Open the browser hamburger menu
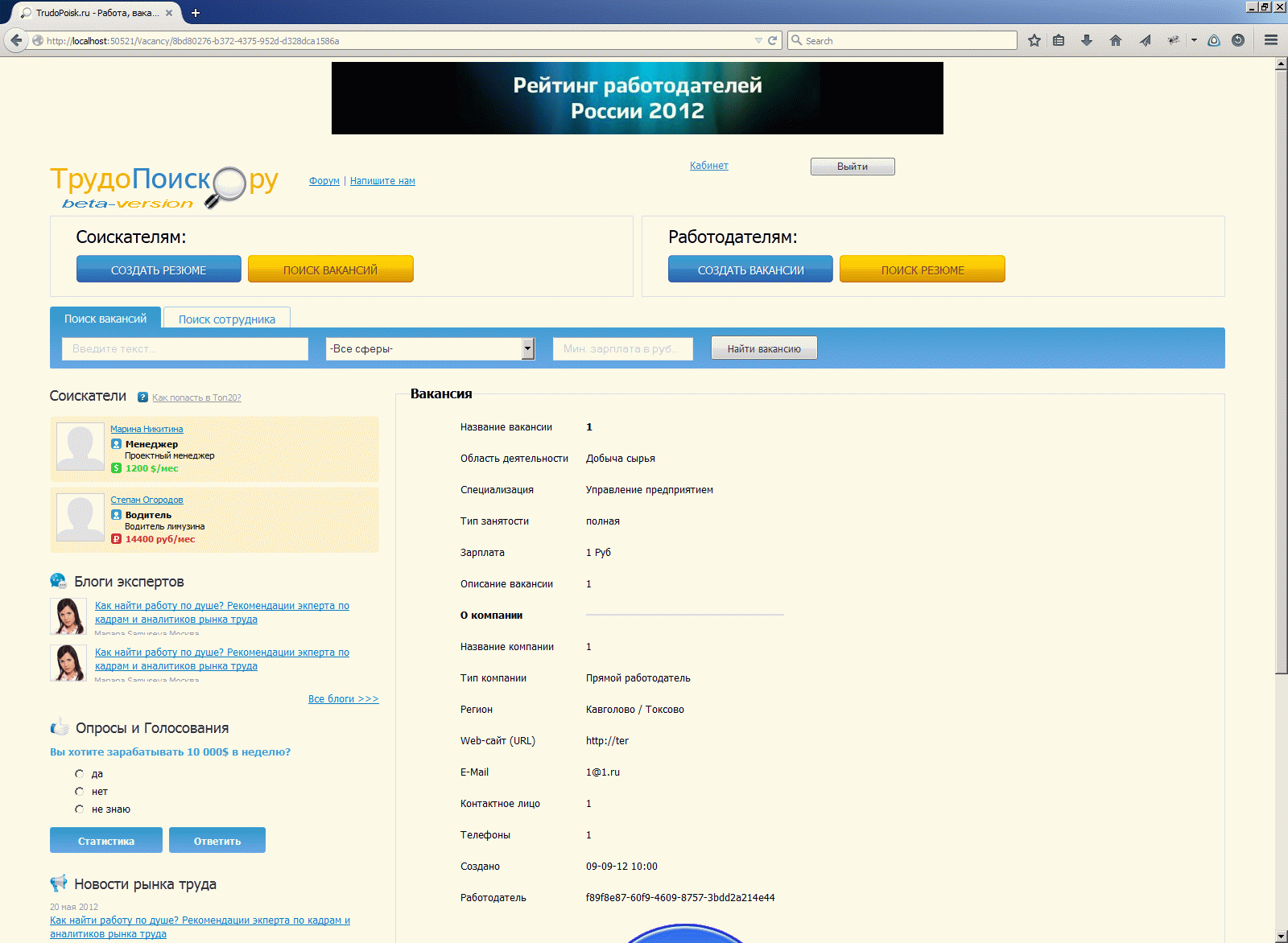The image size is (1288, 943). coord(1271,40)
